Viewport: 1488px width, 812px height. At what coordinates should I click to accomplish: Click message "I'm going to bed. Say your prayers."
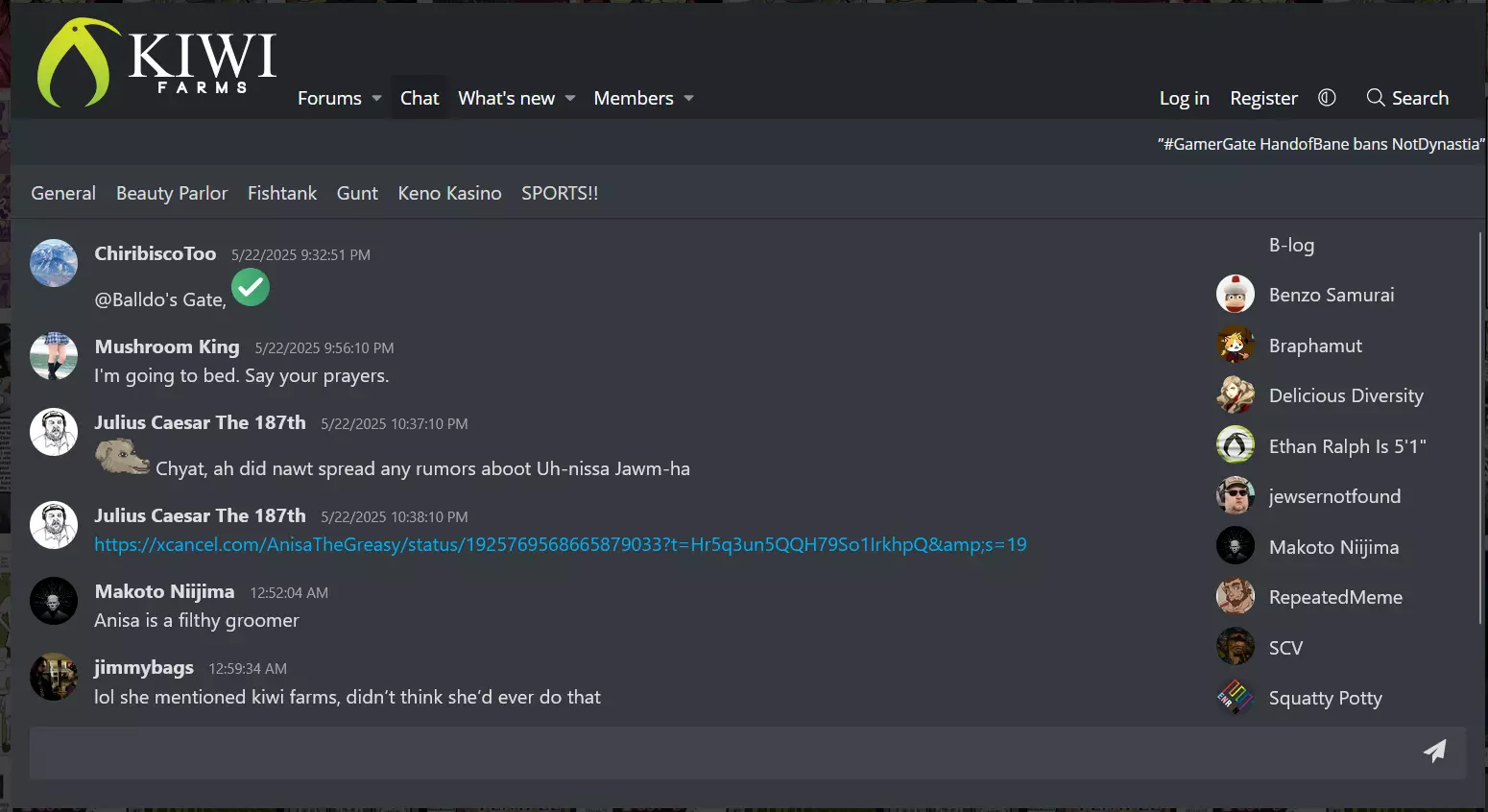242,375
